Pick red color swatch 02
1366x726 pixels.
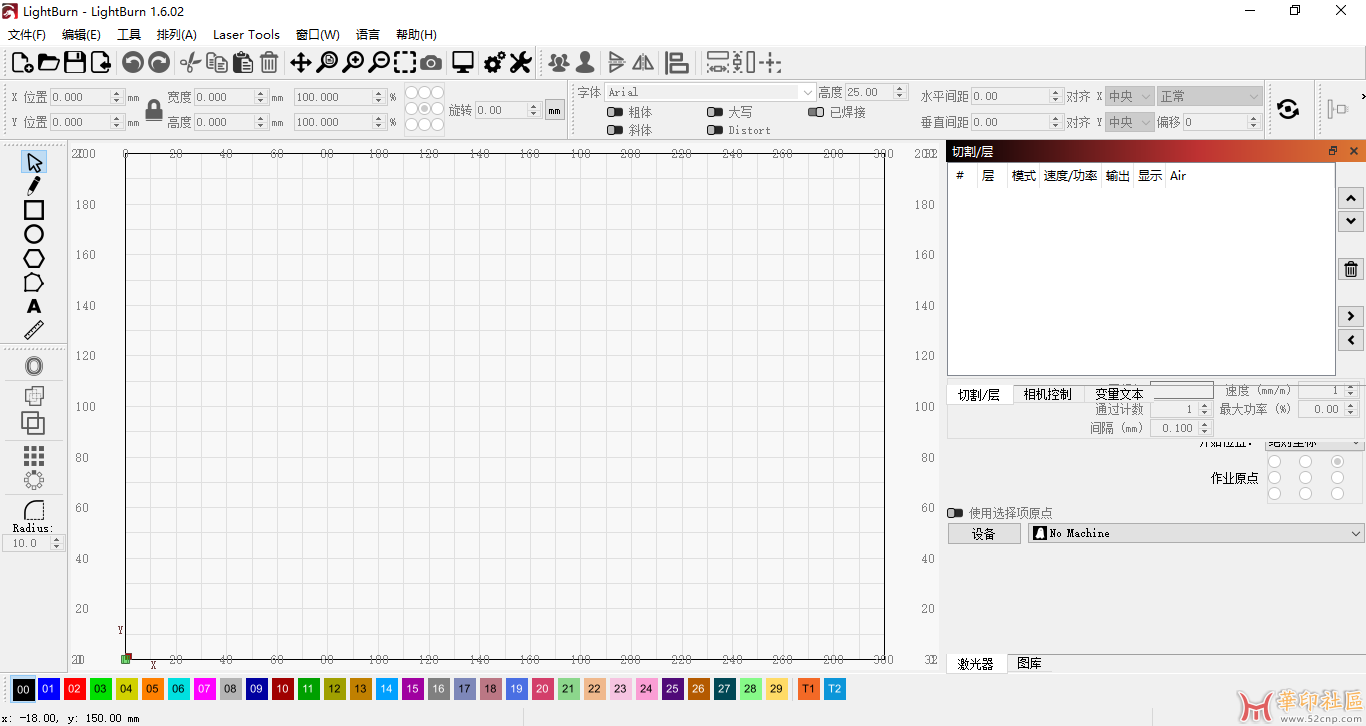click(75, 689)
